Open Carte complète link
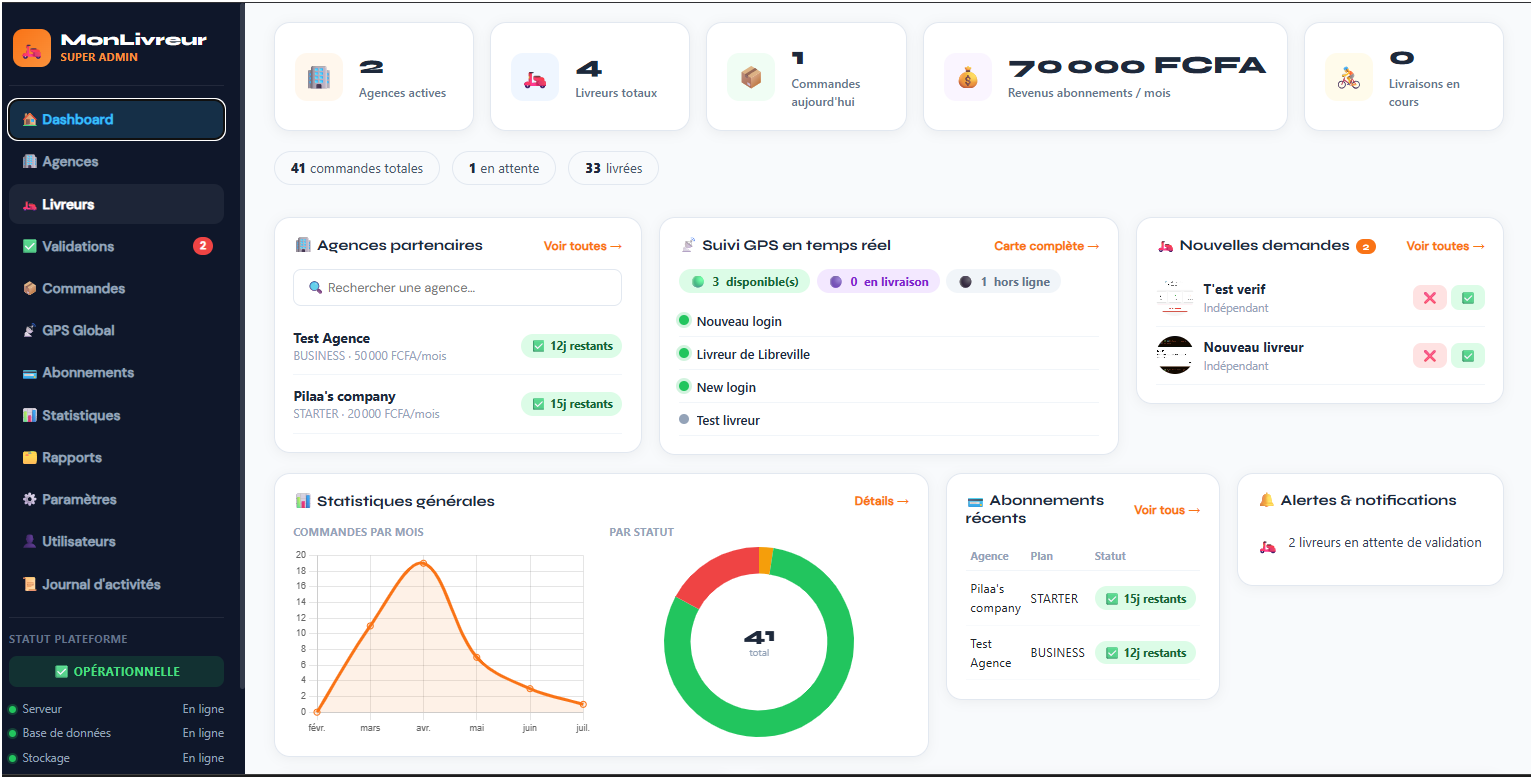The width and height of the screenshot is (1533, 779). click(x=1046, y=246)
